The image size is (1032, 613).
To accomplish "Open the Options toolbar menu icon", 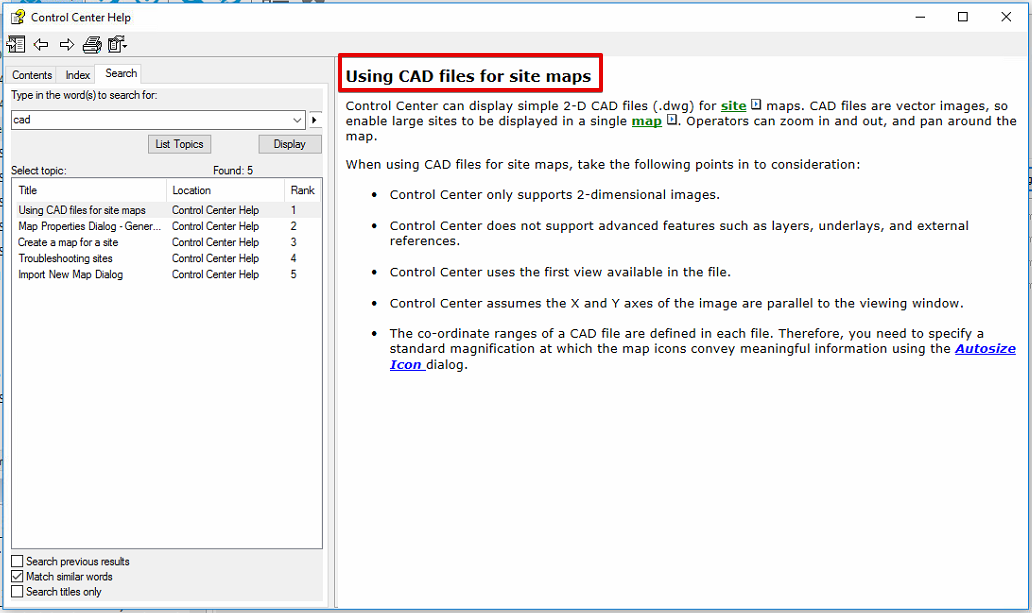I will 117,44.
